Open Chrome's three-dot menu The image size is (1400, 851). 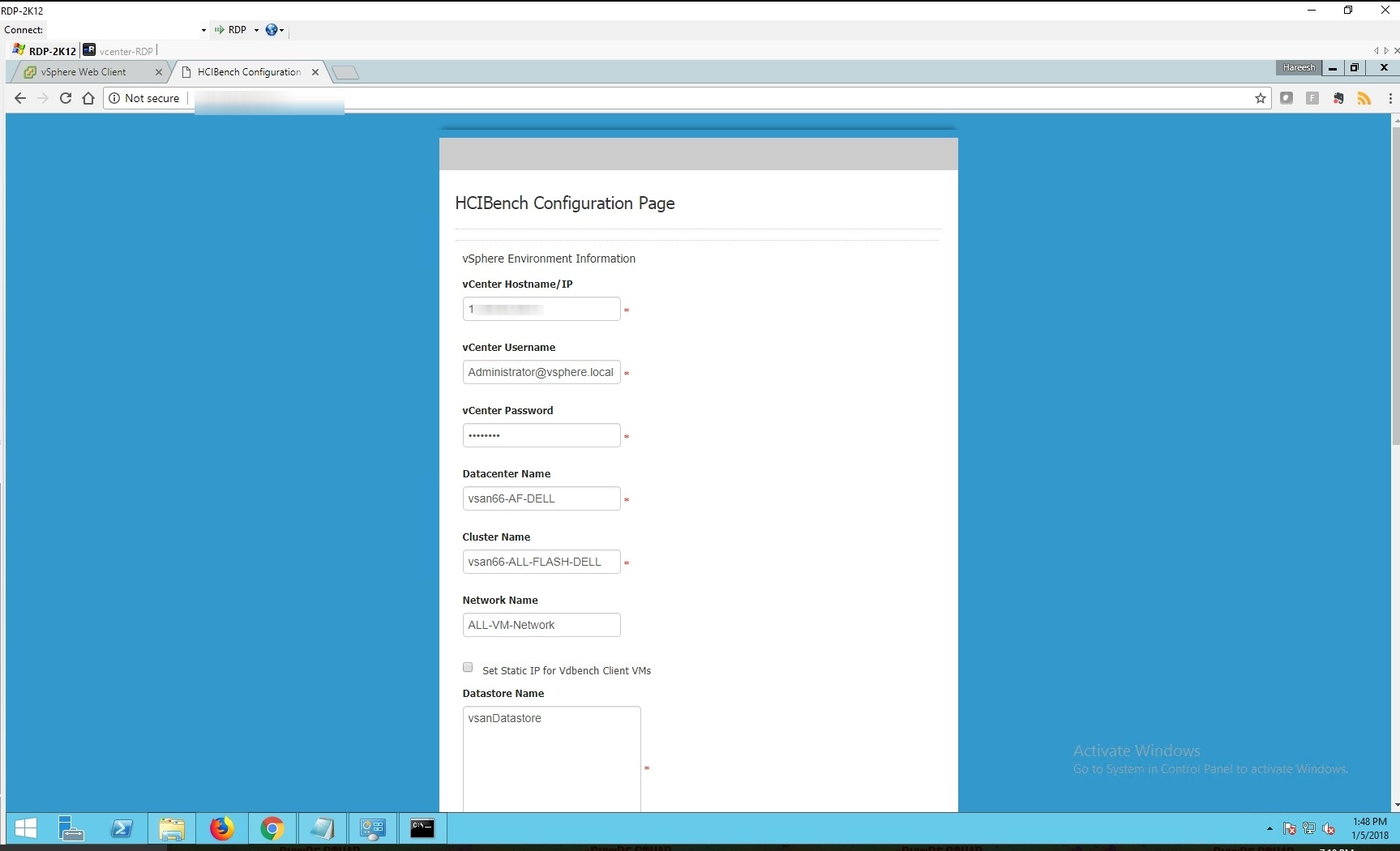click(x=1389, y=98)
